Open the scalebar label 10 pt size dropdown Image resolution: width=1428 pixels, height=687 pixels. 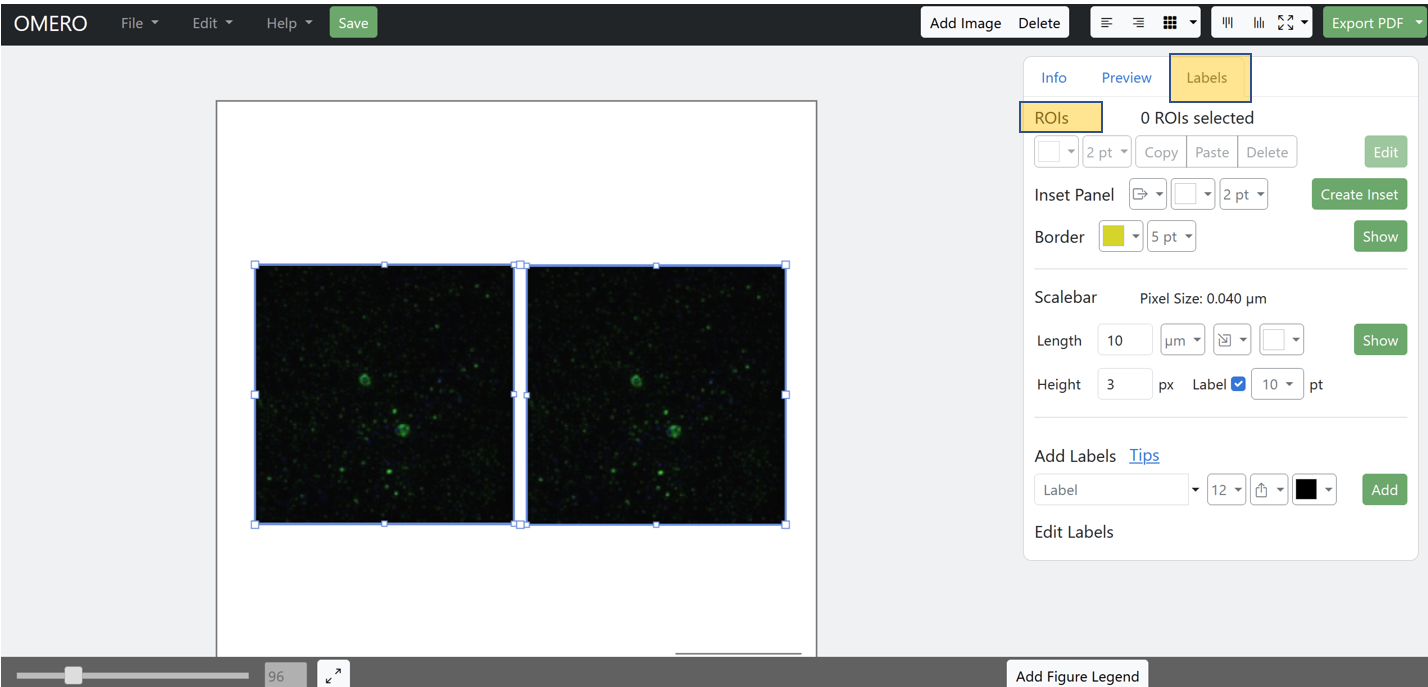coord(1277,384)
